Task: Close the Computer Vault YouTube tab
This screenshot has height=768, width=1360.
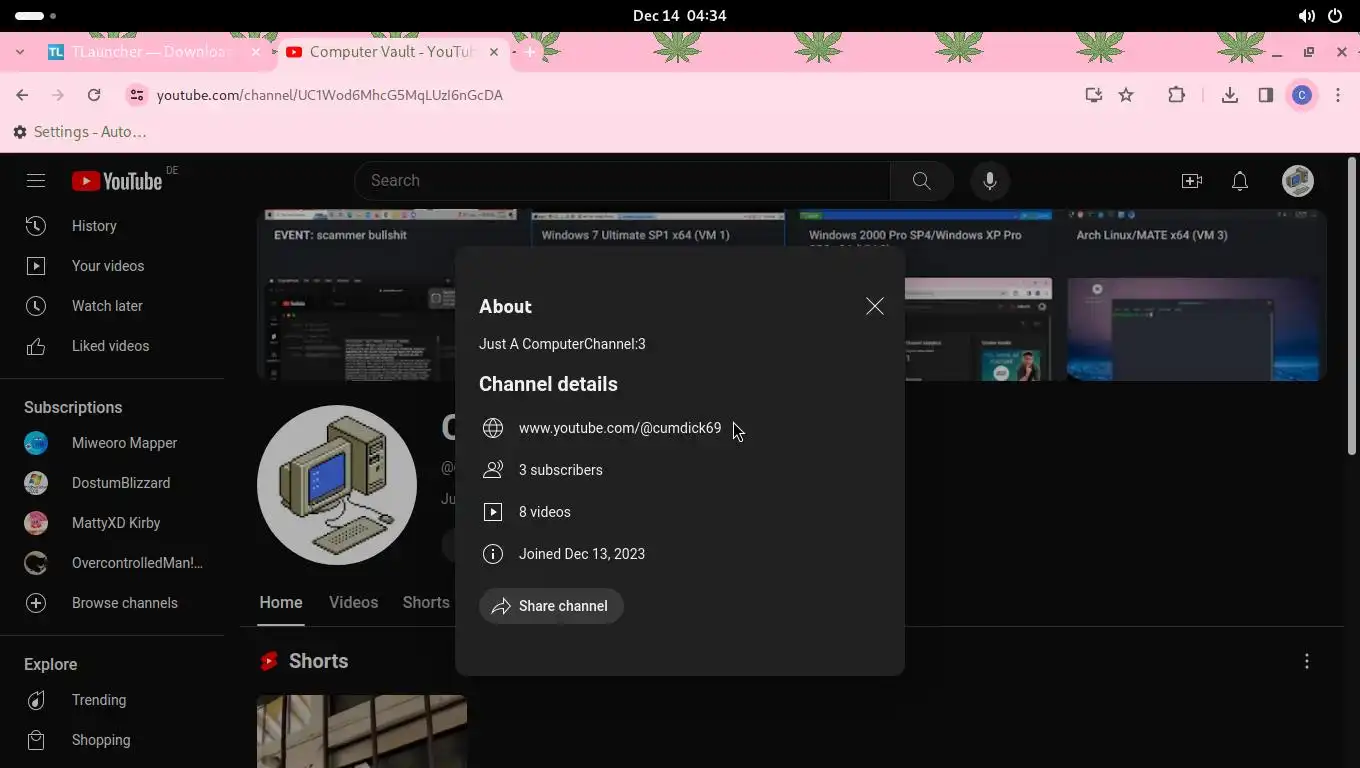Action: [x=494, y=52]
